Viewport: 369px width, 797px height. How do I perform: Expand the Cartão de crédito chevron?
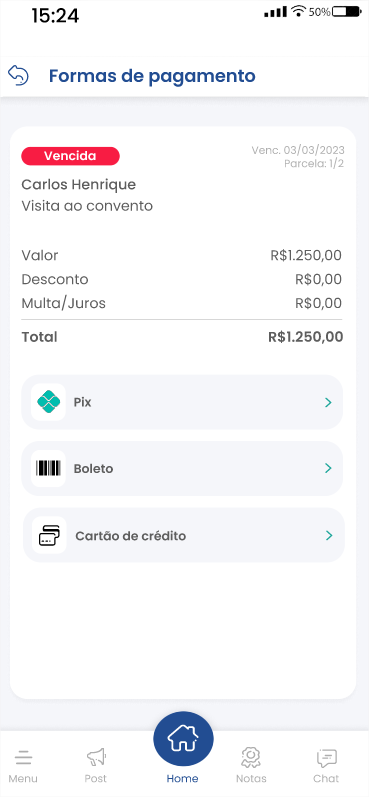click(x=329, y=535)
